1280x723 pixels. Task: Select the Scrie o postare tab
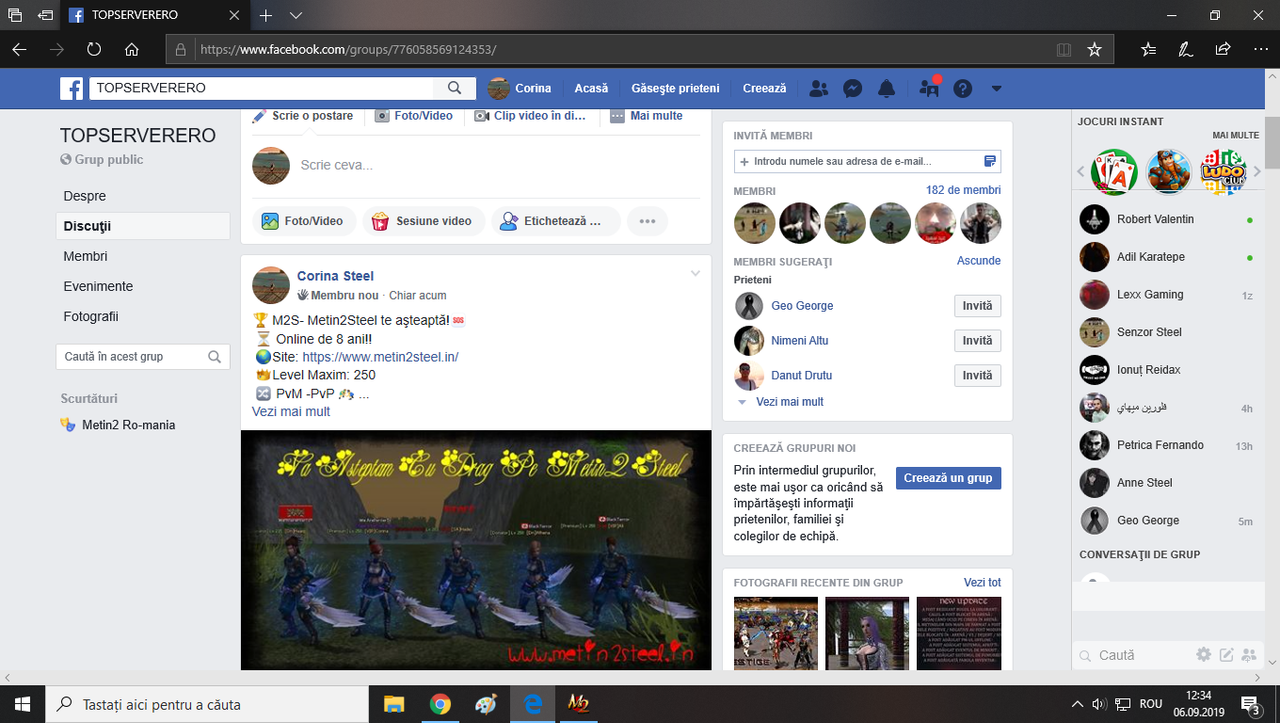click(303, 116)
